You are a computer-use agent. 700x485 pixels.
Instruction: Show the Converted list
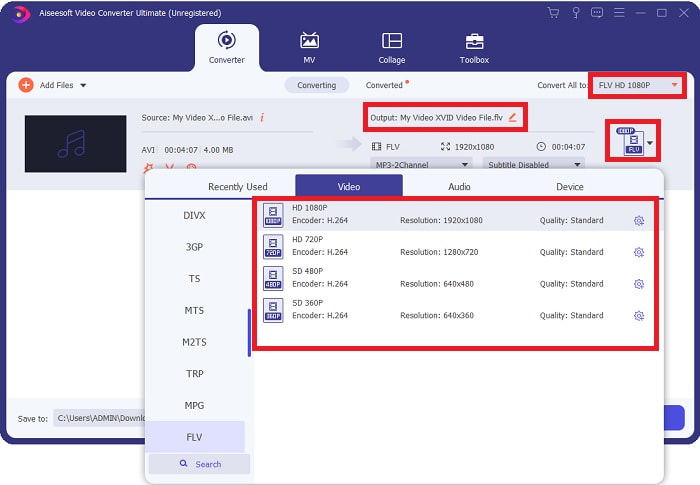pos(384,85)
